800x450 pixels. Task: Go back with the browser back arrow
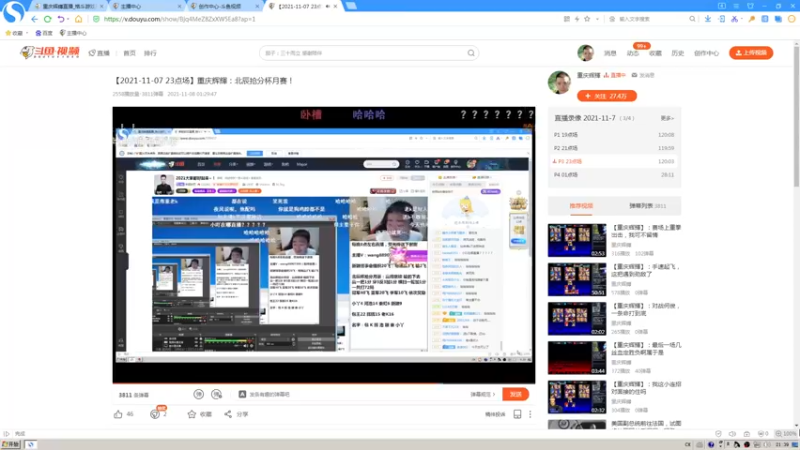click(34, 19)
